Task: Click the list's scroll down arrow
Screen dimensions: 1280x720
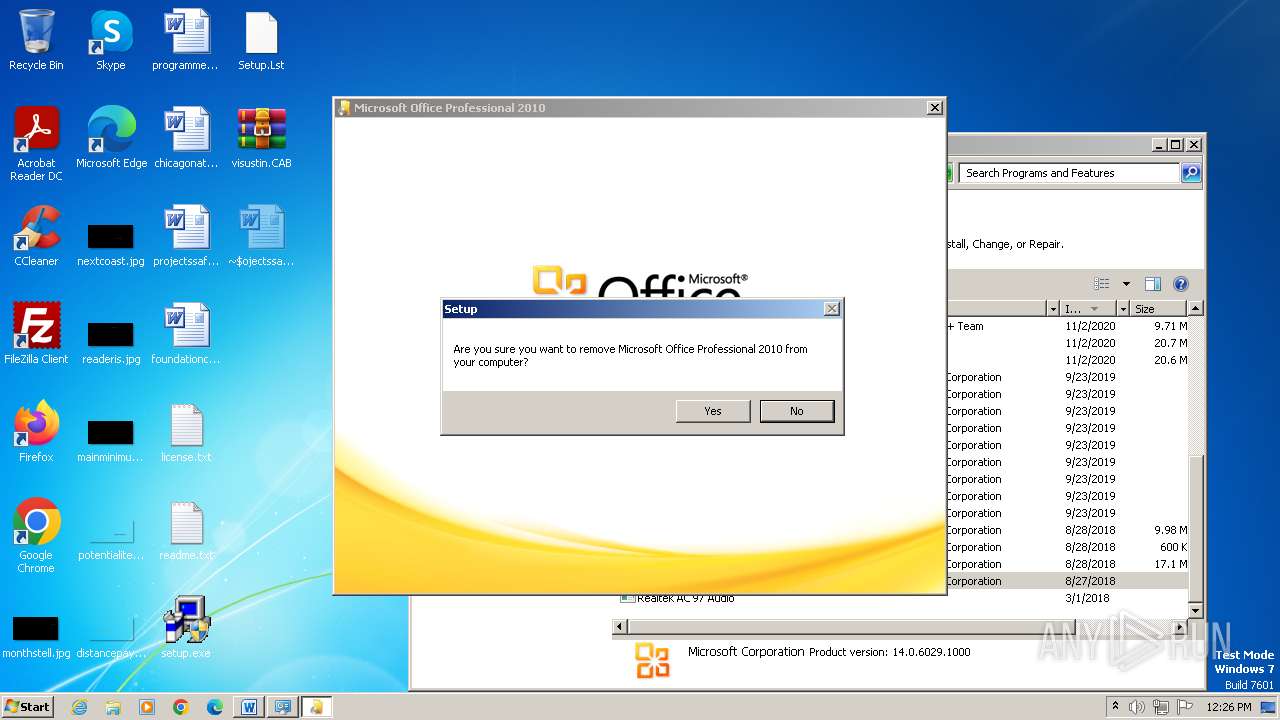Action: pos(1195,610)
